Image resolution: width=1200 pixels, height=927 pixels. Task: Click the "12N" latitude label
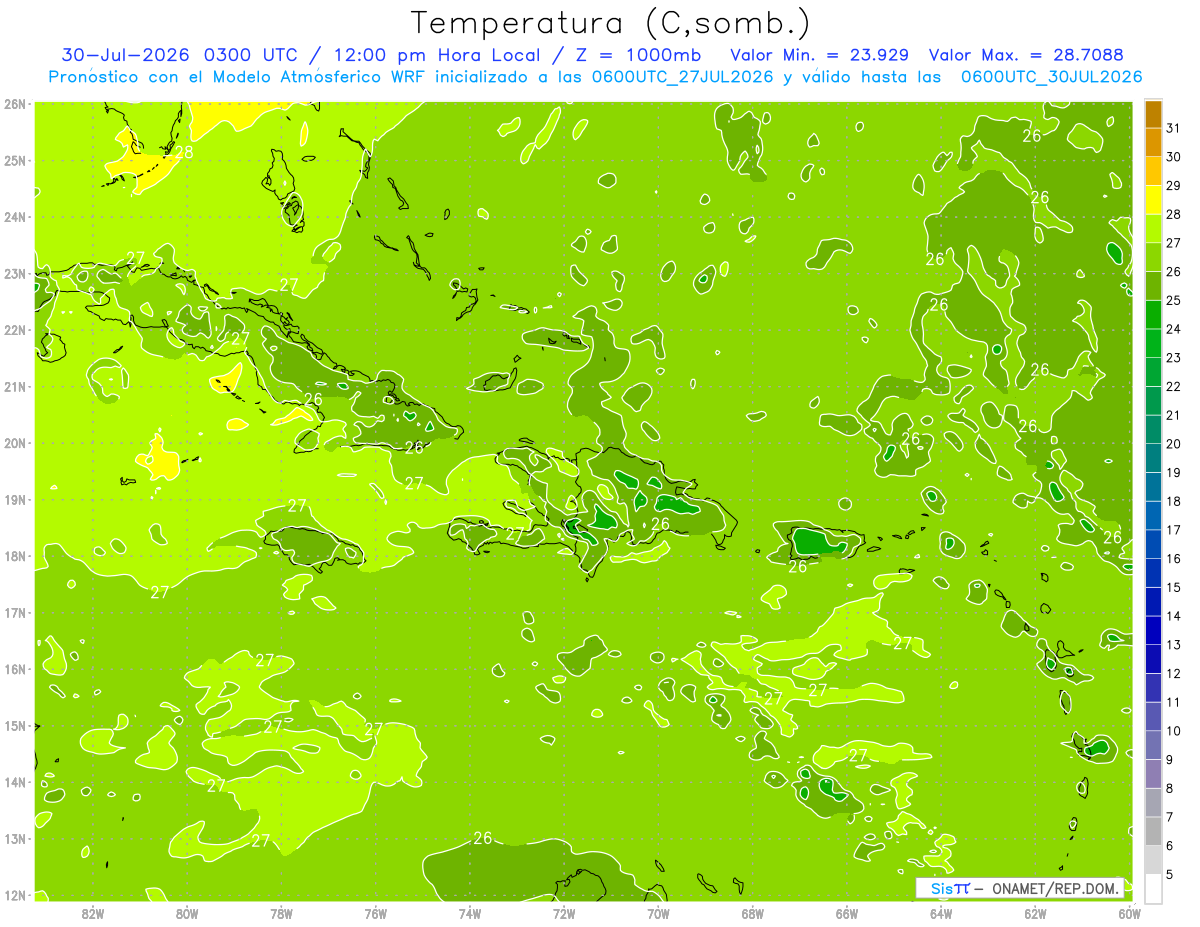click(x=14, y=895)
